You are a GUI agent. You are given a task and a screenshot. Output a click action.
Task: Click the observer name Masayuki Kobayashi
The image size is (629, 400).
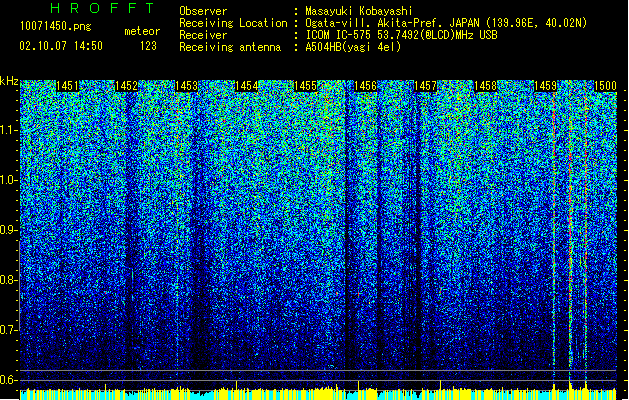359,11
